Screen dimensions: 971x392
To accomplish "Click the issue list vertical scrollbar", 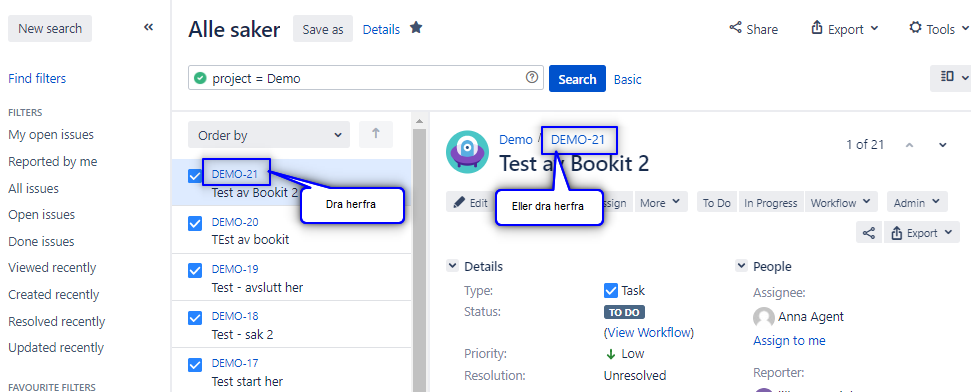I will (419, 260).
